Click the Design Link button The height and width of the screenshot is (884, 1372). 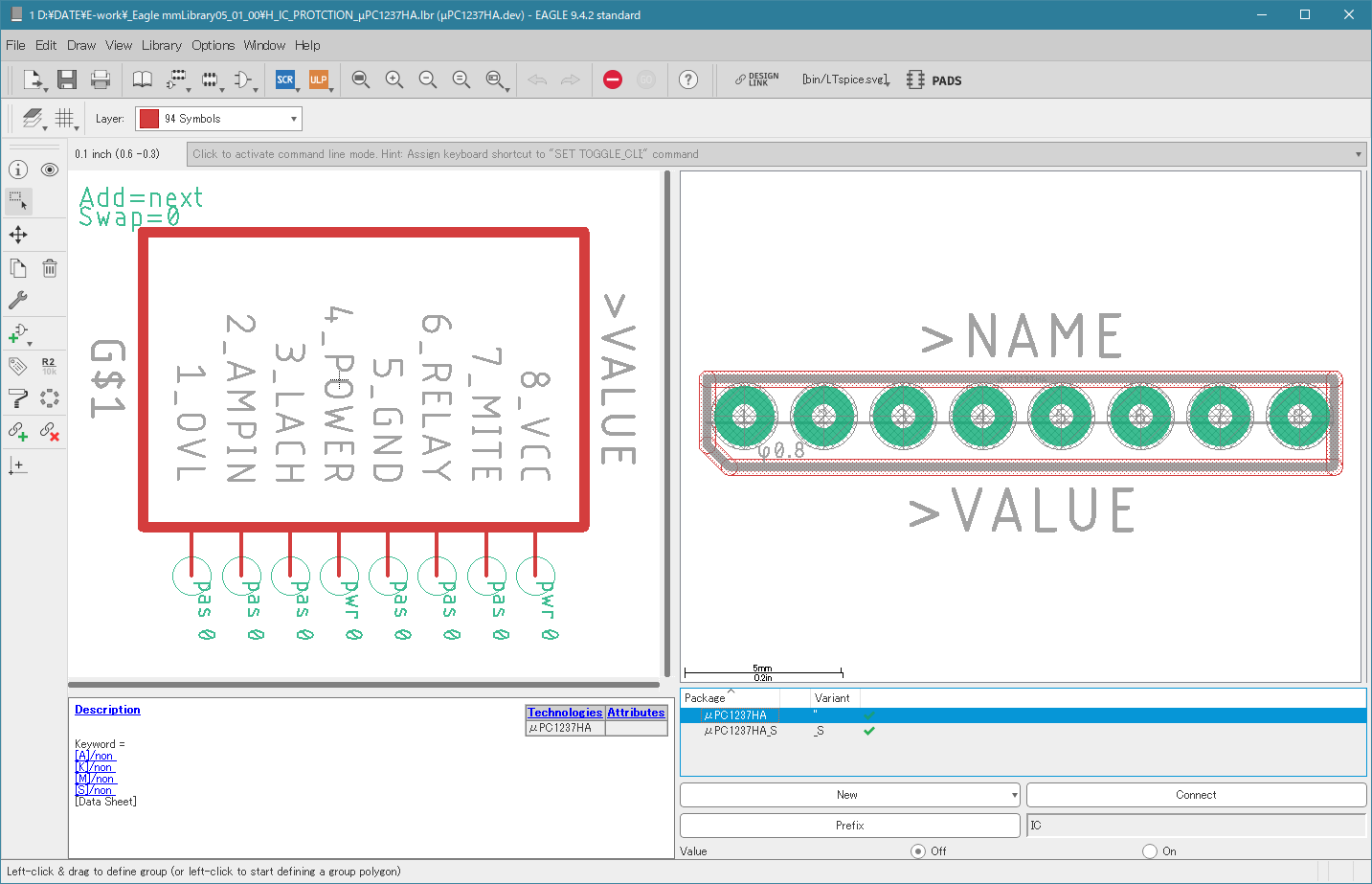point(756,79)
